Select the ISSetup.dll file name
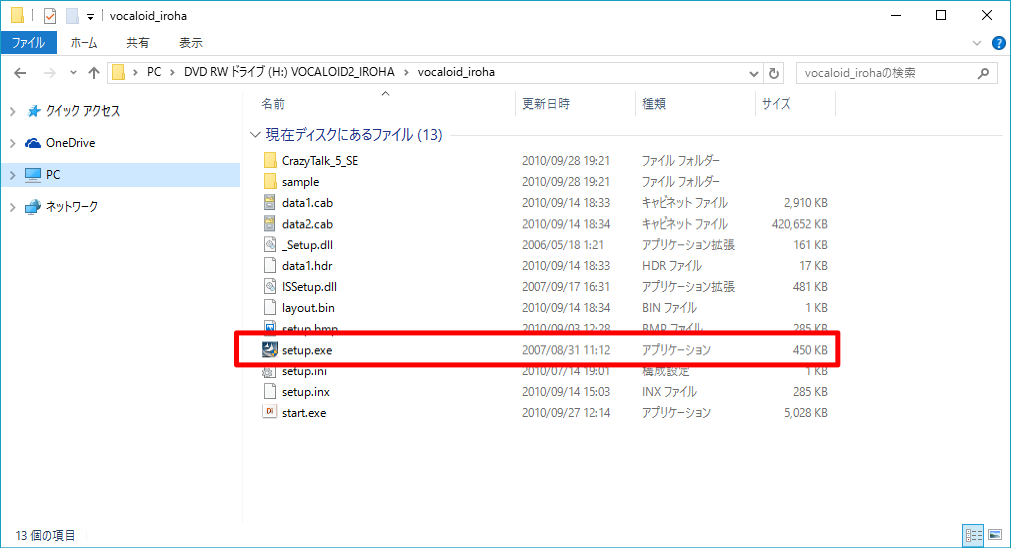The height and width of the screenshot is (548, 1011). (x=309, y=287)
